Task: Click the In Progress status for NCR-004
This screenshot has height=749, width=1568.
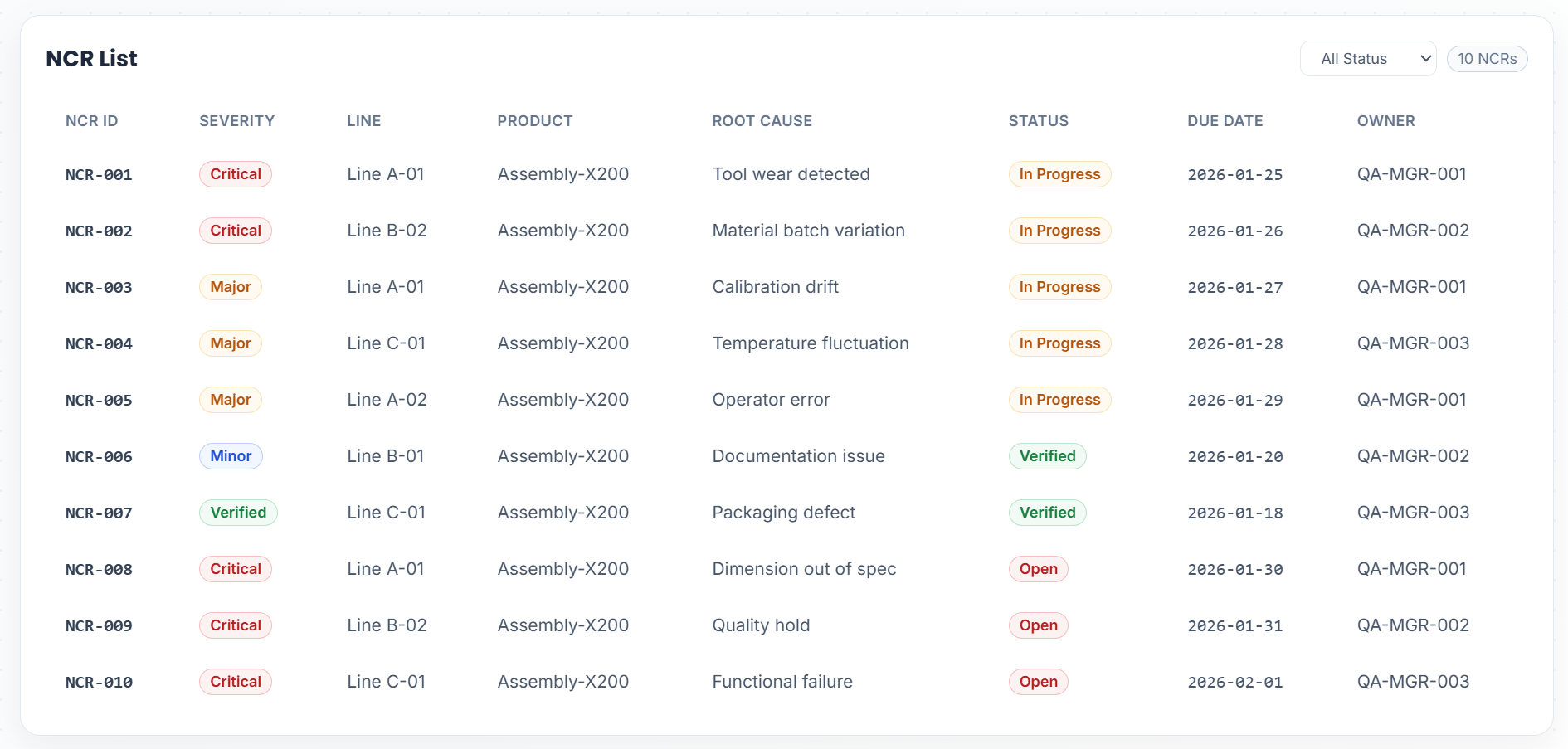Action: (x=1059, y=343)
